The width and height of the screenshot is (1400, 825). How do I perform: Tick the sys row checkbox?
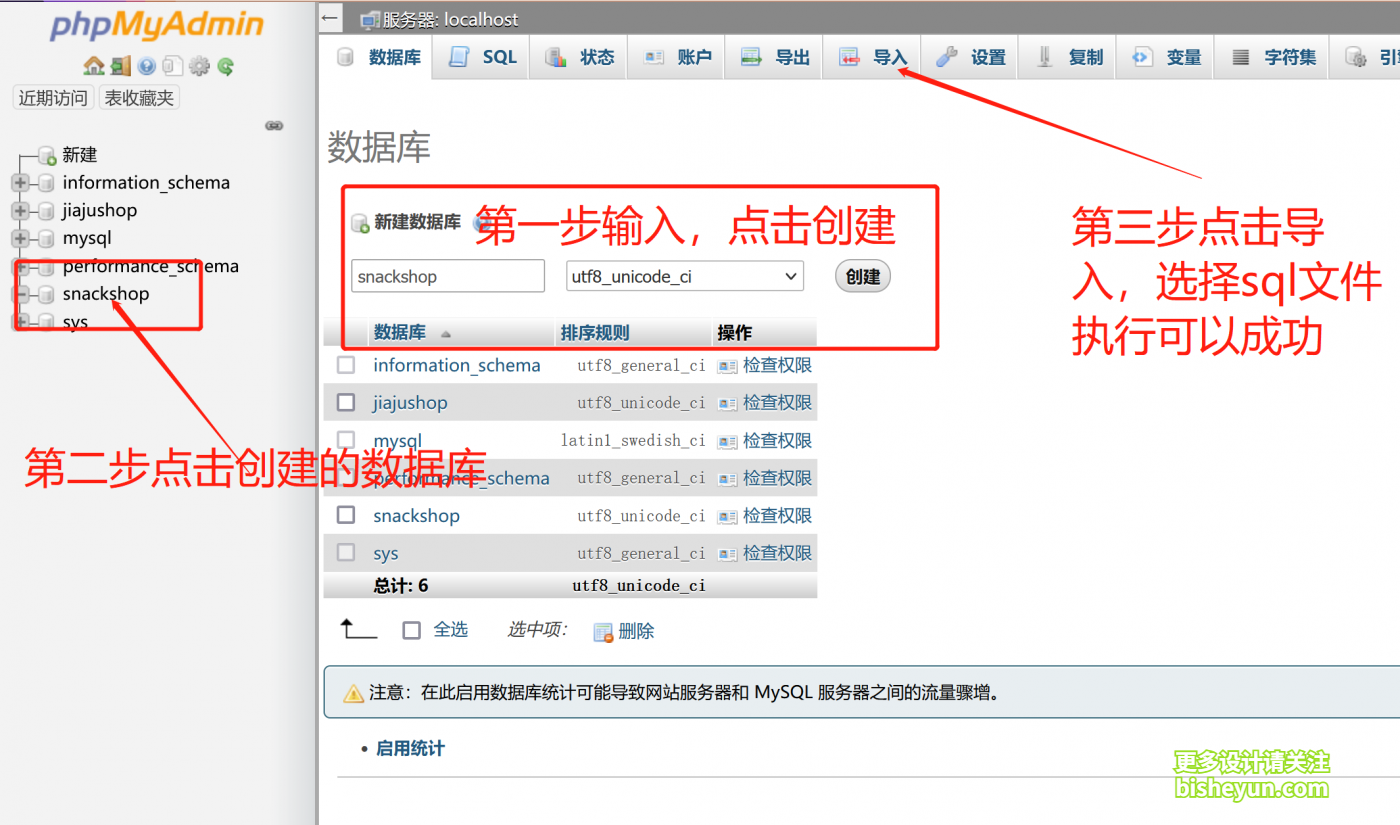[x=346, y=552]
